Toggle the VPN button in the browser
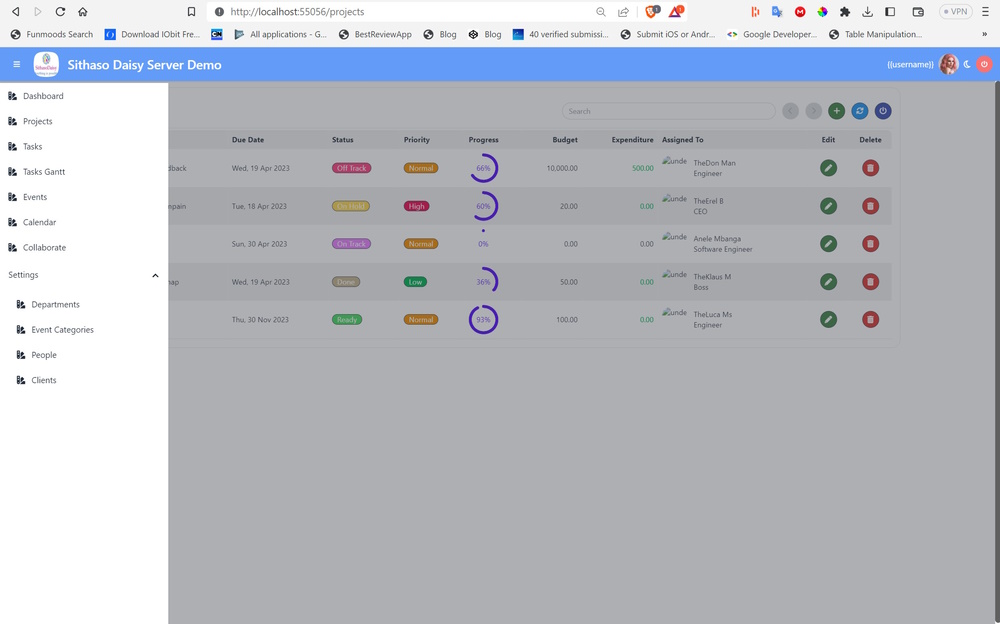1000x624 pixels. pos(955,11)
